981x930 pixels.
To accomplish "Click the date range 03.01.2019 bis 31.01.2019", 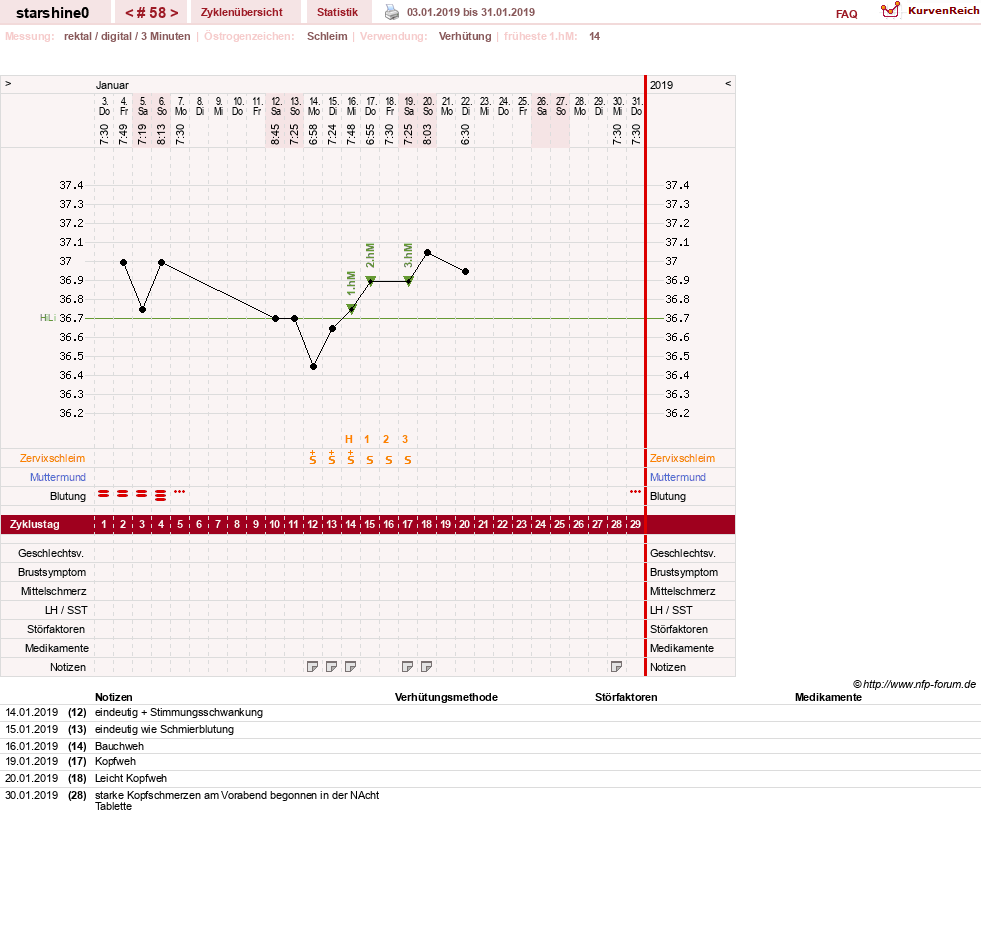I will pos(470,12).
